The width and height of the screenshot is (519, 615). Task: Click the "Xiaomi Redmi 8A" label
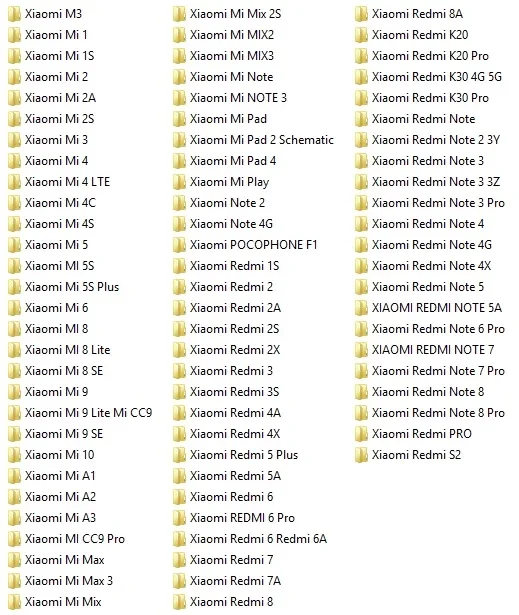(x=417, y=14)
